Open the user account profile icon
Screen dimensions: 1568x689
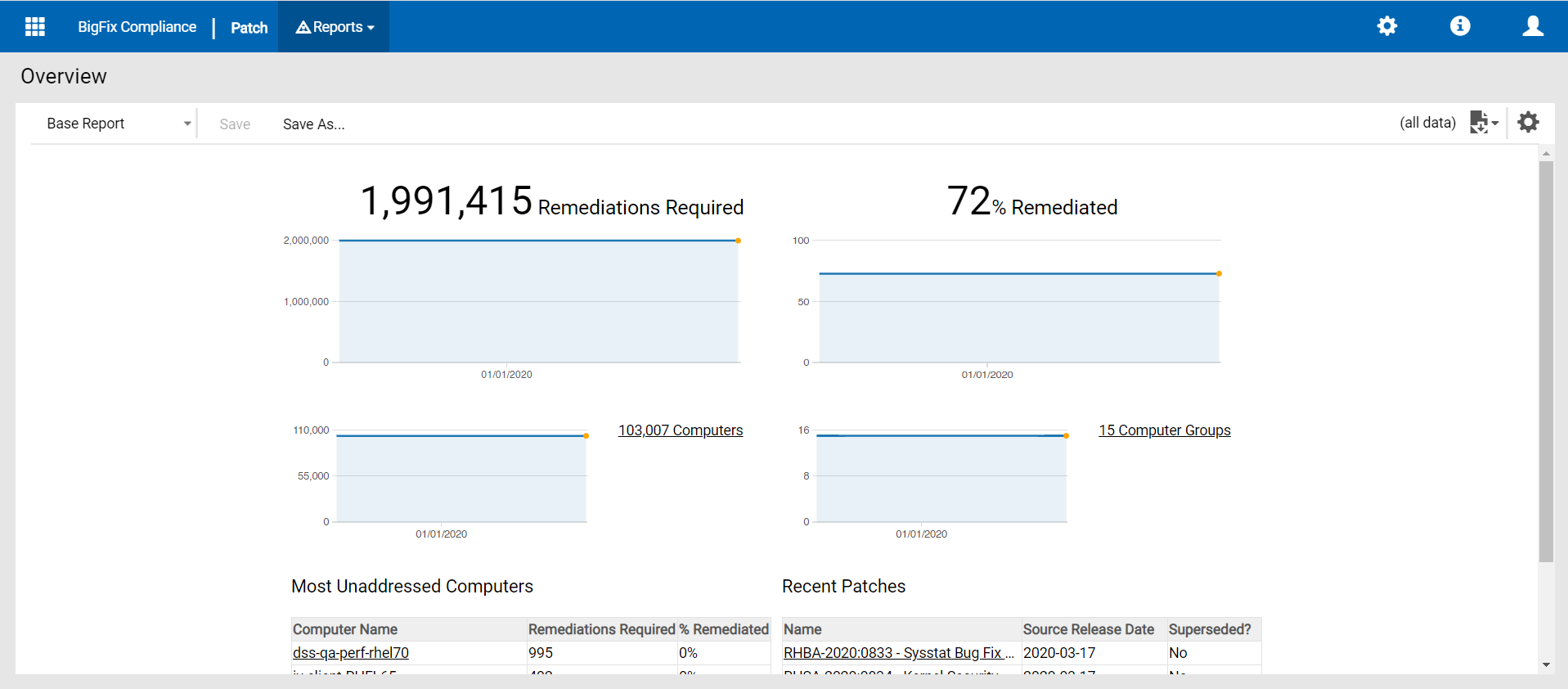pyautogui.click(x=1532, y=26)
